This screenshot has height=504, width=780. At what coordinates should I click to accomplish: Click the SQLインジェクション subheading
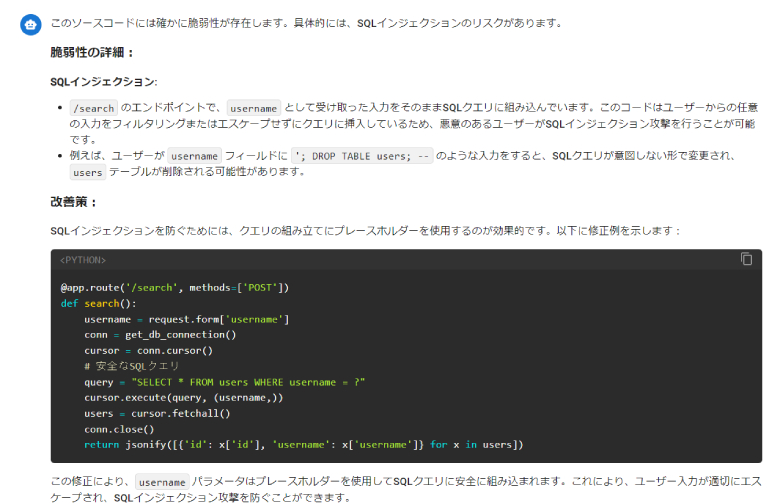[x=103, y=81]
